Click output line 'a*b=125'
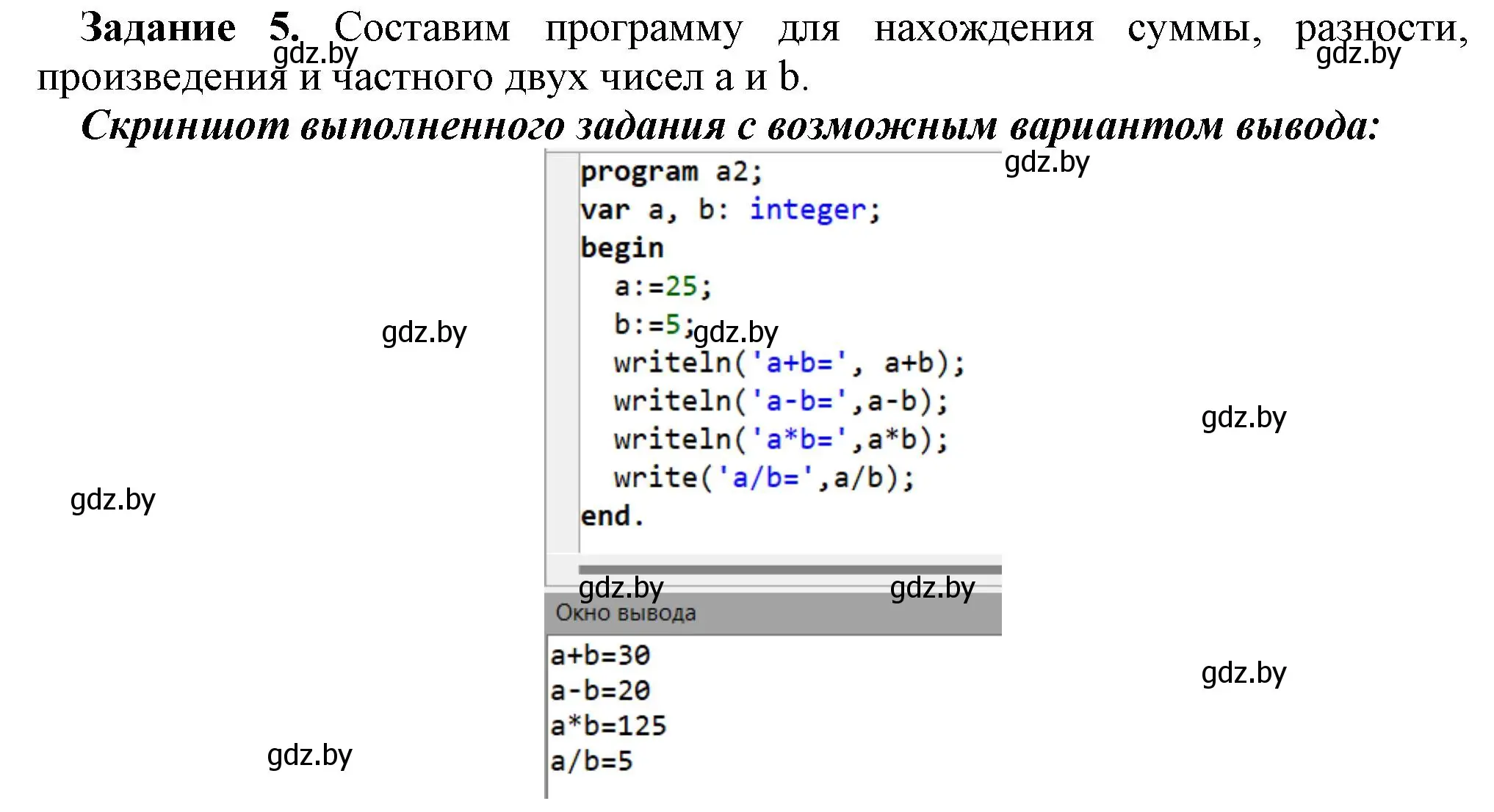 tap(608, 725)
